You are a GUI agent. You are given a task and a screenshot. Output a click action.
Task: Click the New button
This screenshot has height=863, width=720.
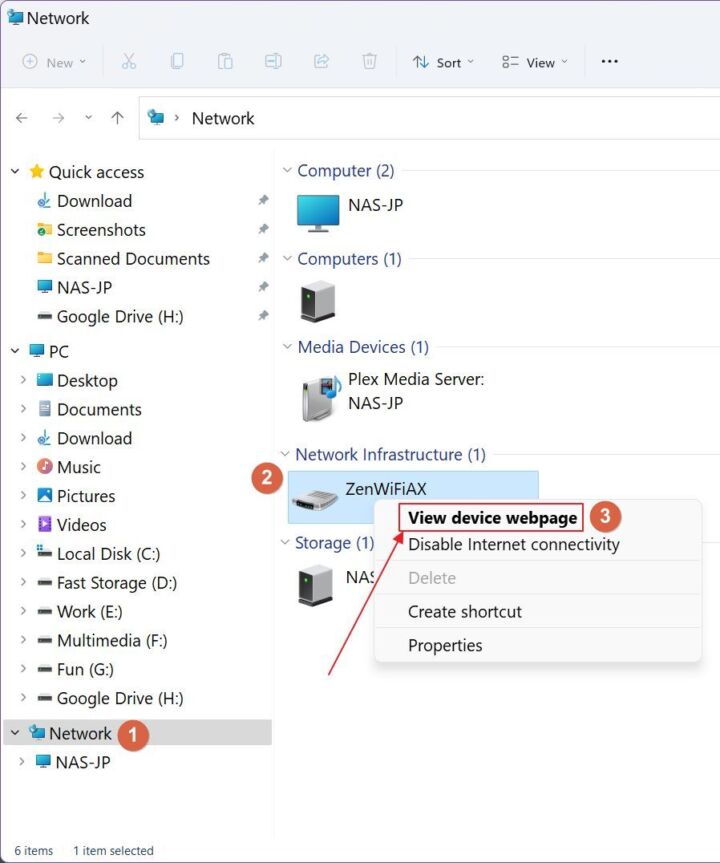pos(54,62)
